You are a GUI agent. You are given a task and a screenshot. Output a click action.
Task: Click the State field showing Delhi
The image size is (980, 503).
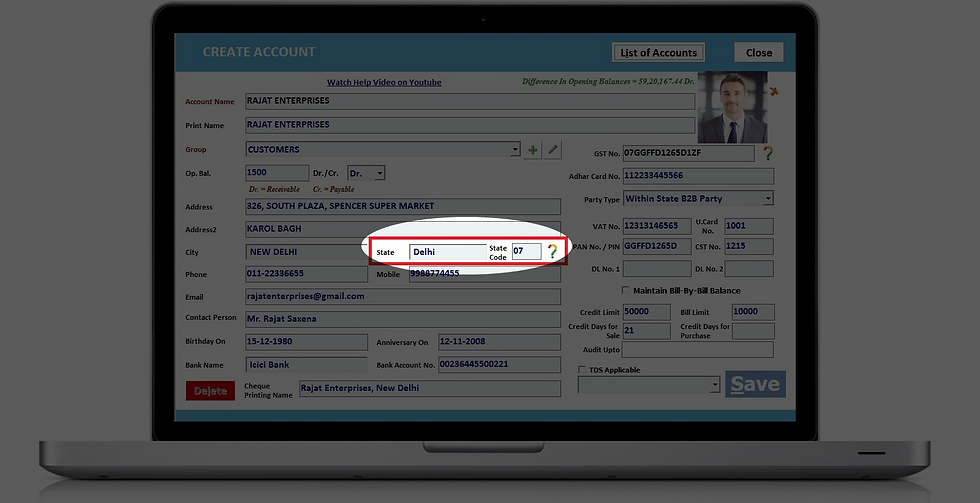(x=448, y=252)
